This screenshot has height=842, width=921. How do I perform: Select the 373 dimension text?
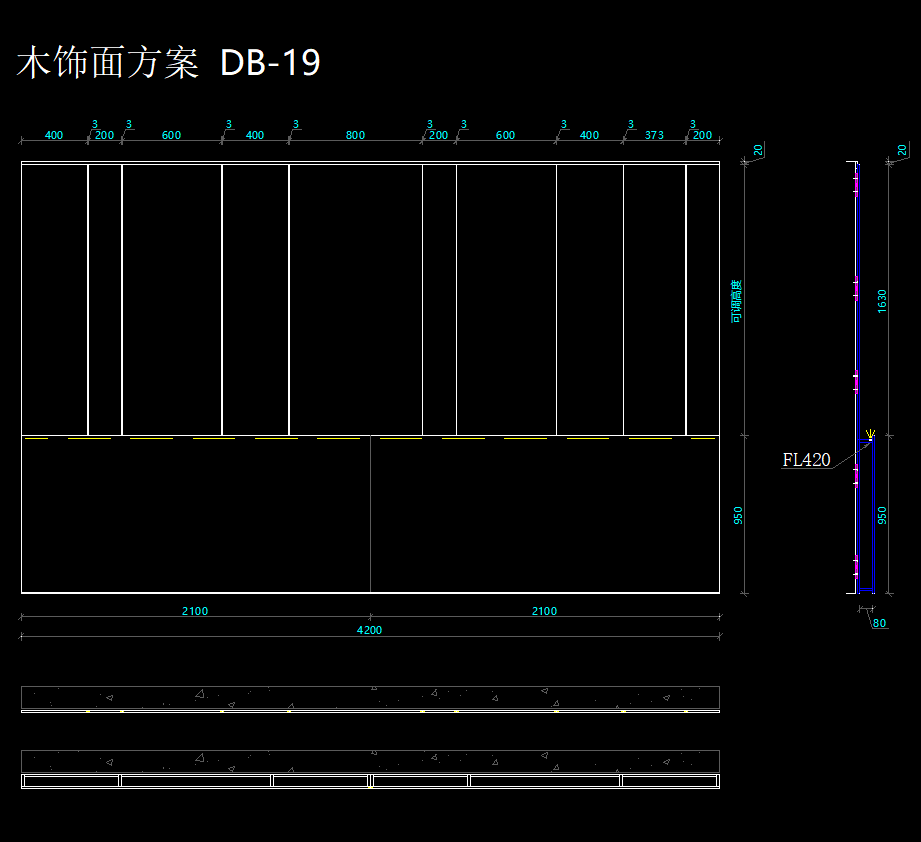pyautogui.click(x=654, y=135)
